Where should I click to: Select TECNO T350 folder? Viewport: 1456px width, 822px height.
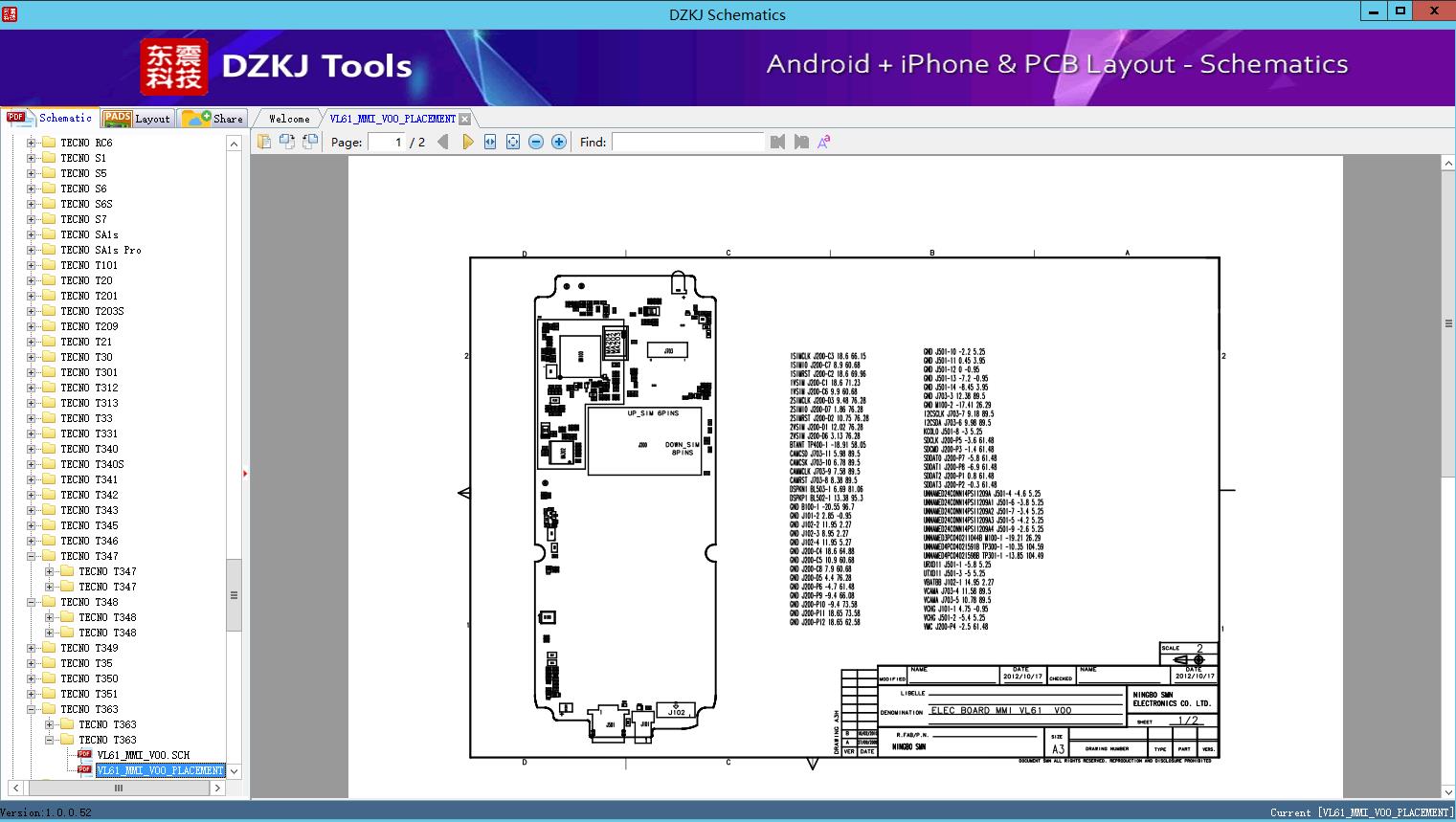pos(89,678)
